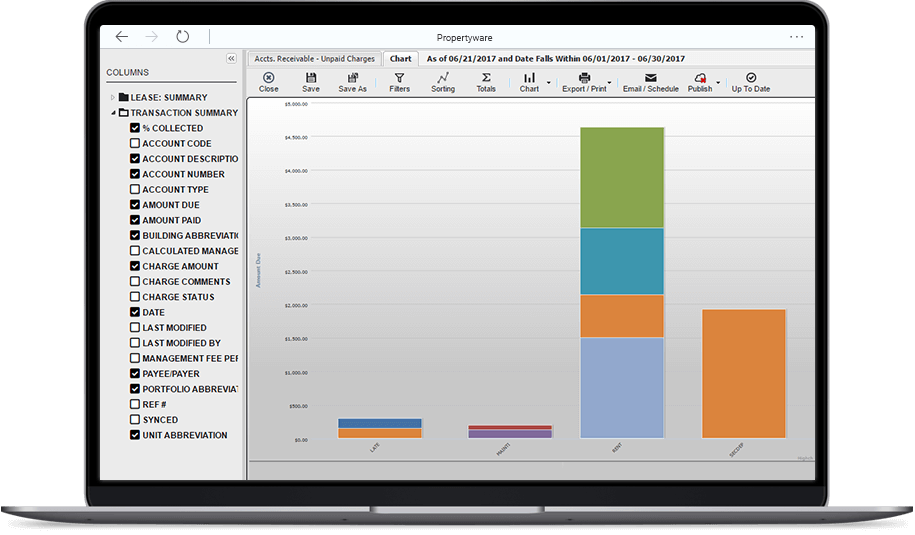Select the Chart tab
This screenshot has height=535, width=915.
click(x=400, y=58)
